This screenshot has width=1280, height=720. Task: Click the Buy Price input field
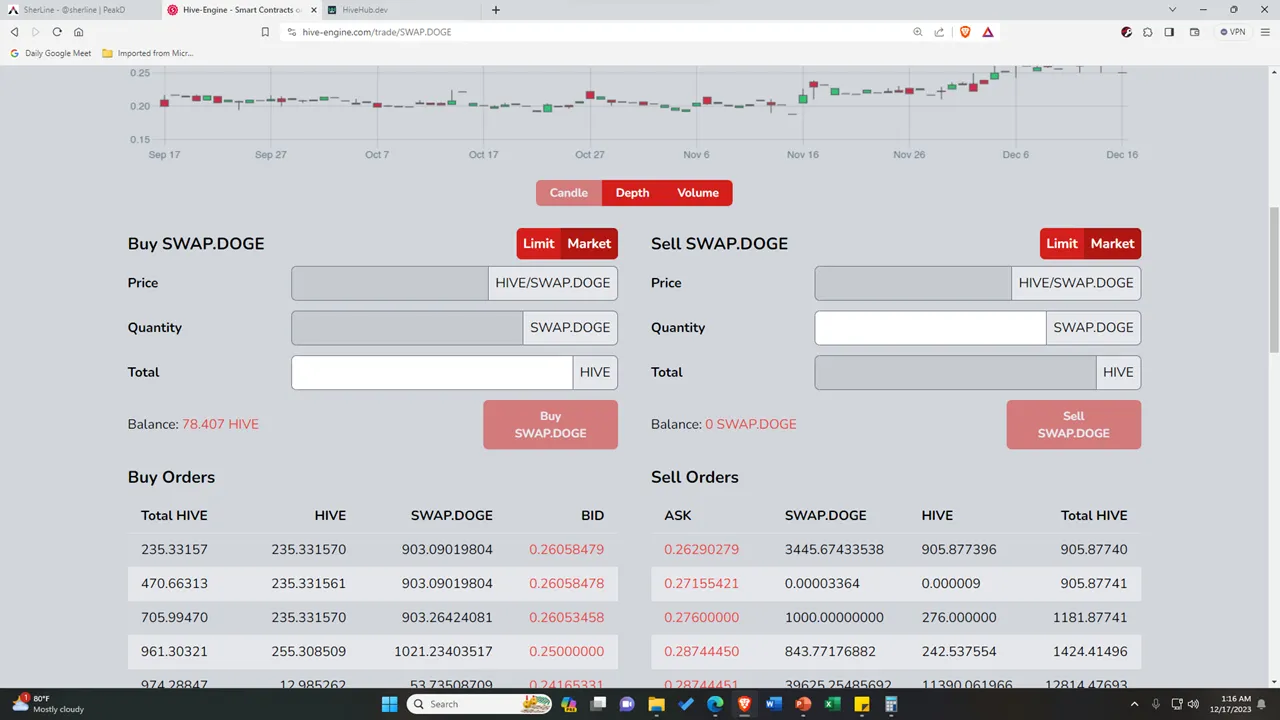(390, 283)
